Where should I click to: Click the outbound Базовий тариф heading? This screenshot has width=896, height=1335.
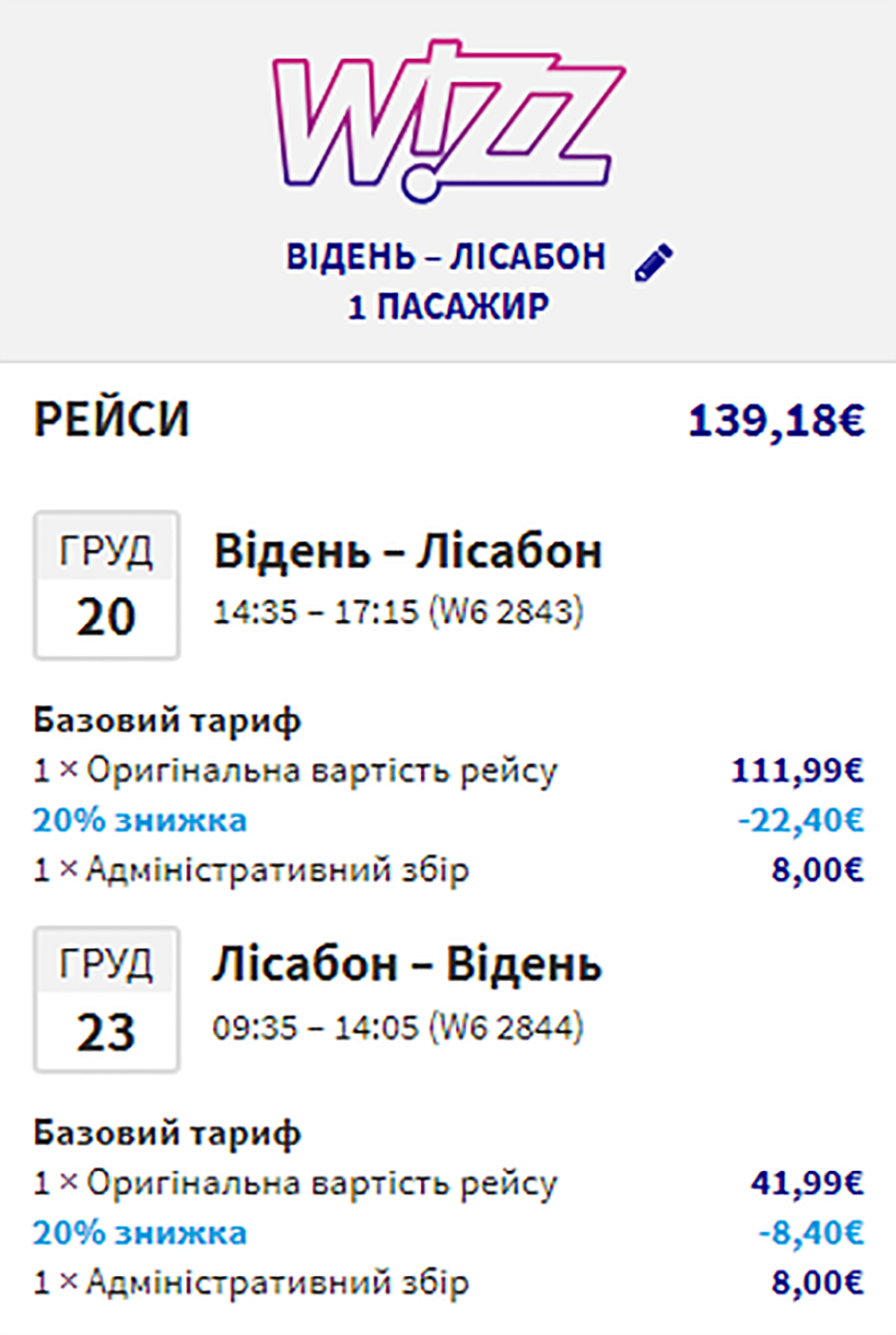coord(168,719)
